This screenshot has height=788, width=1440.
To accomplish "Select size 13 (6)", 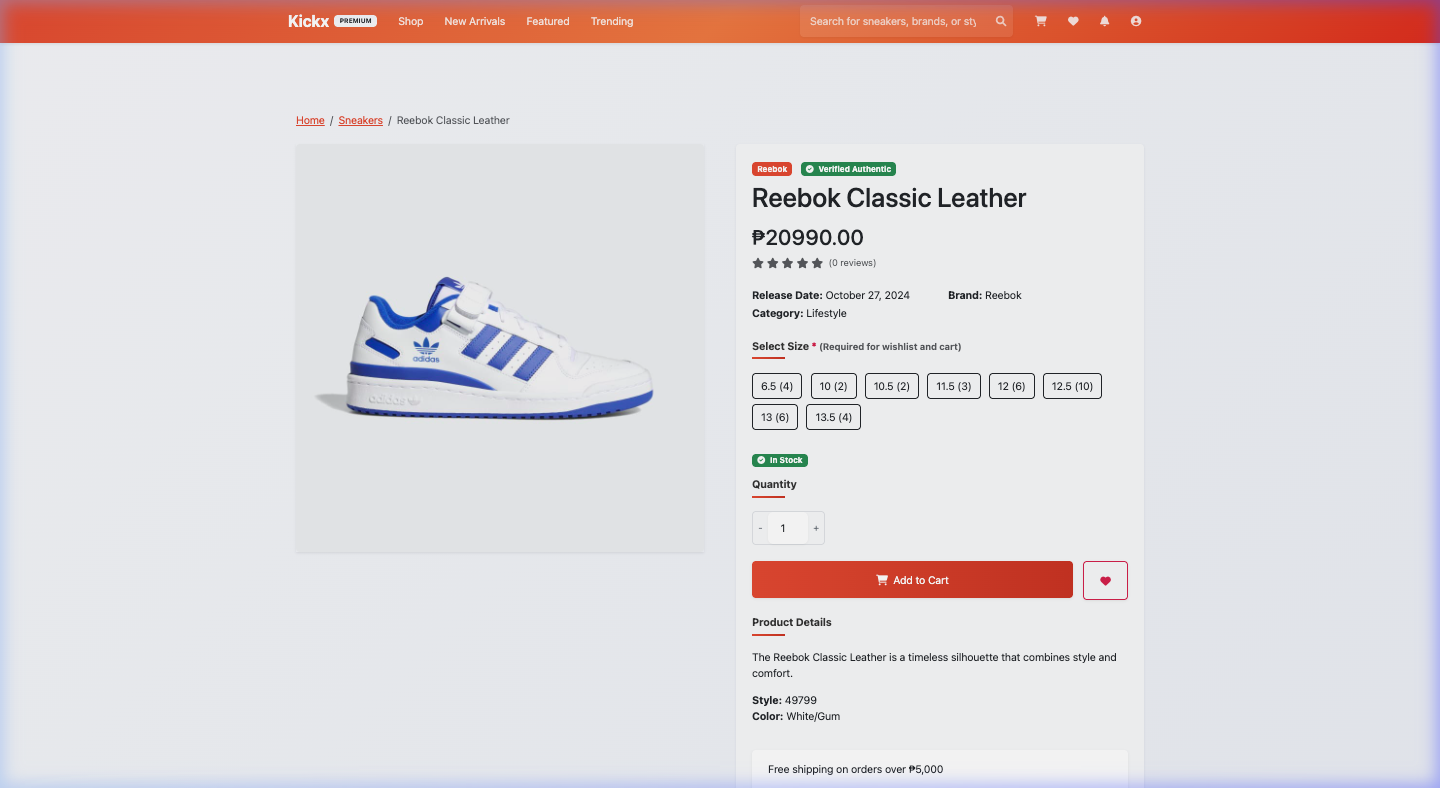I will tap(775, 417).
